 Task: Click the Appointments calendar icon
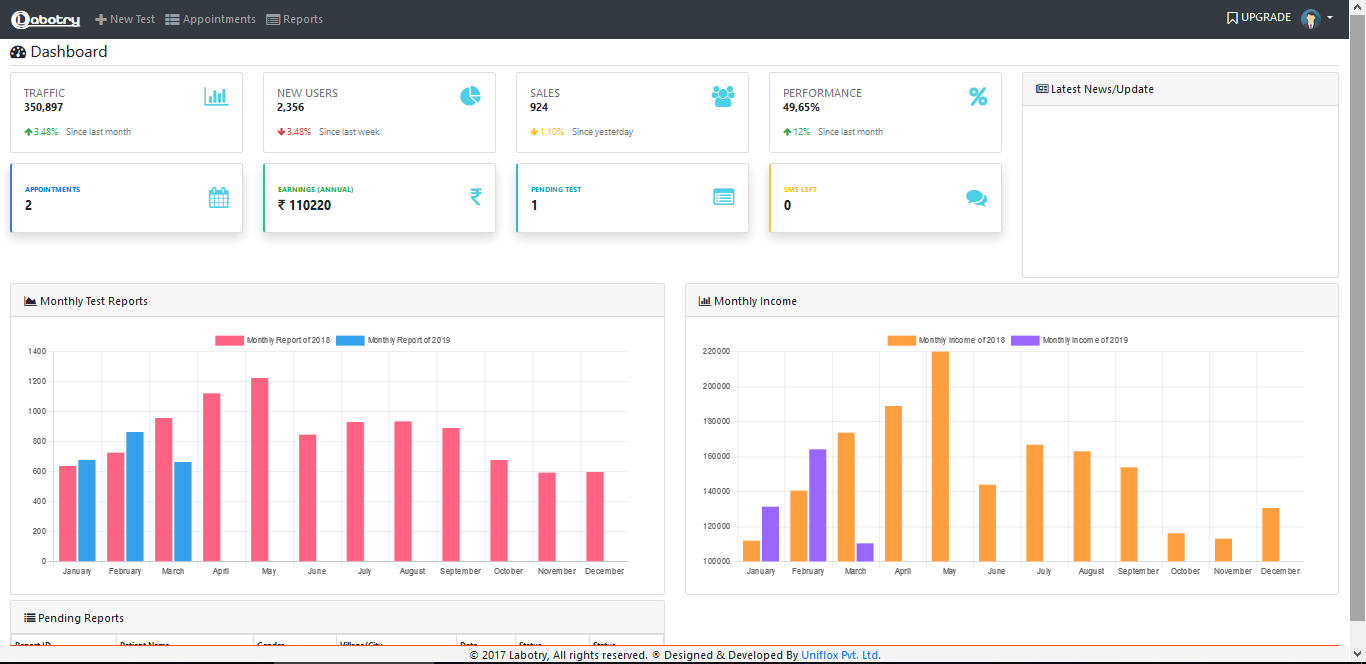[219, 198]
